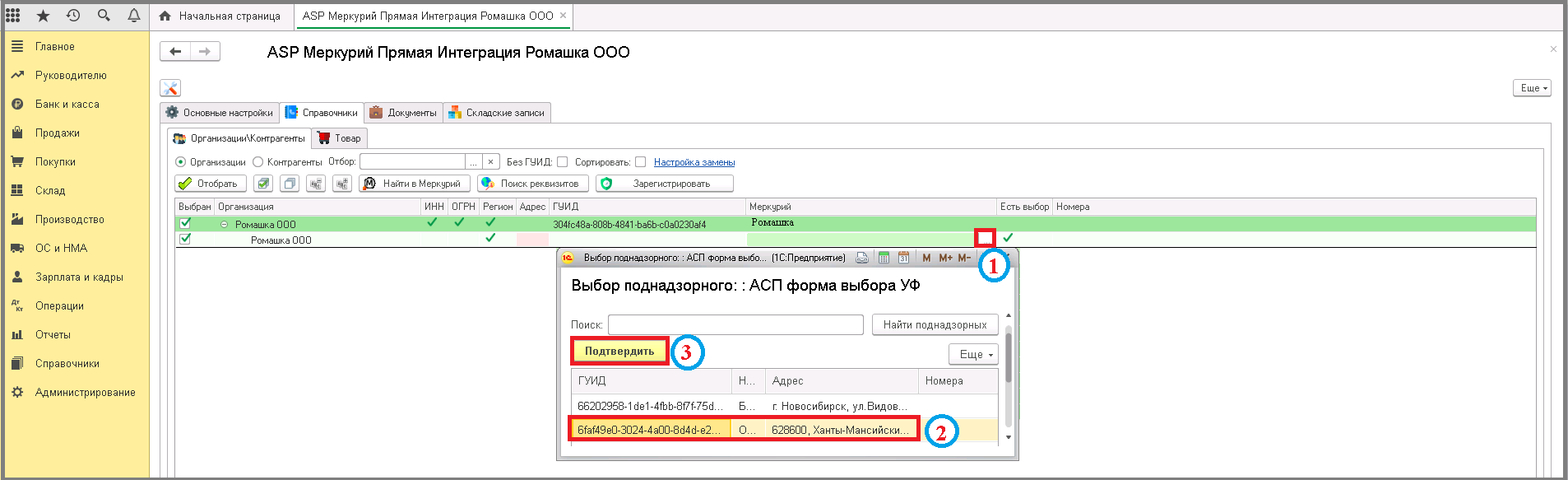The height and width of the screenshot is (480, 1568).
Task: Open the global search magnifier icon
Action: [x=104, y=16]
